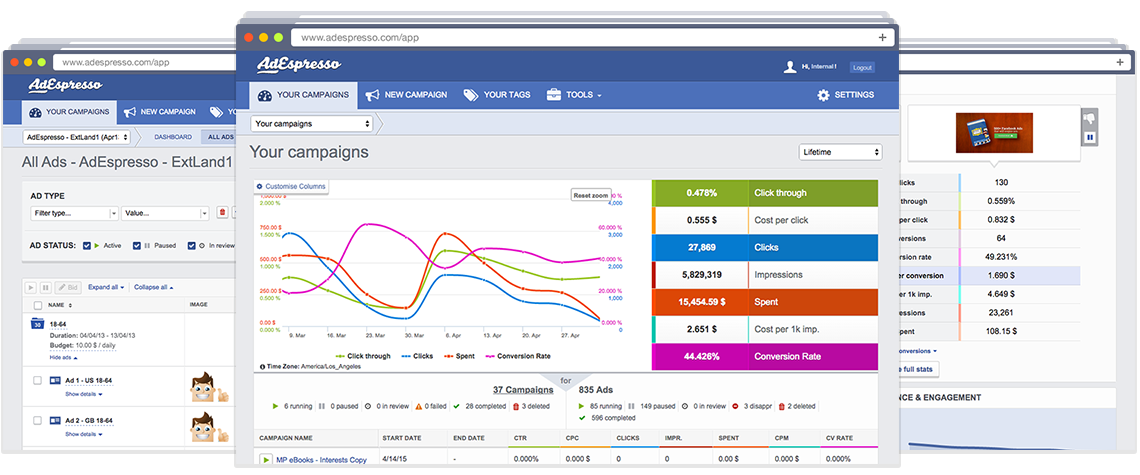Open the Lifetime date range dropdown
Viewport: 1140px width, 475px height.
point(840,152)
